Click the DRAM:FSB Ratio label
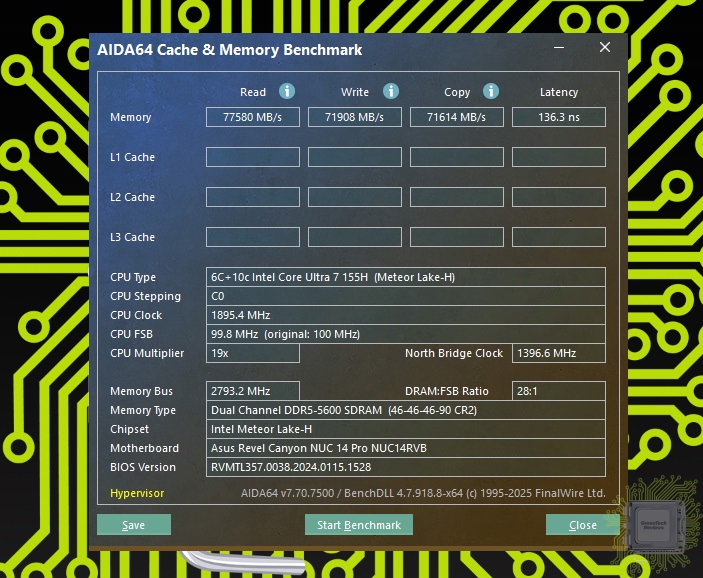Screen dimensions: 703x578 point(447,391)
